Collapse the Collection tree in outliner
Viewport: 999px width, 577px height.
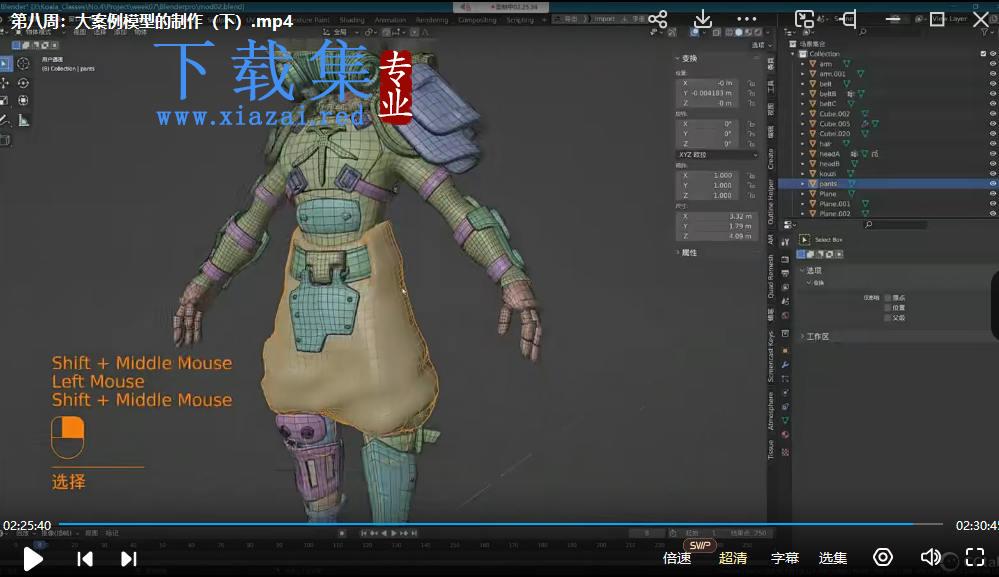click(794, 53)
